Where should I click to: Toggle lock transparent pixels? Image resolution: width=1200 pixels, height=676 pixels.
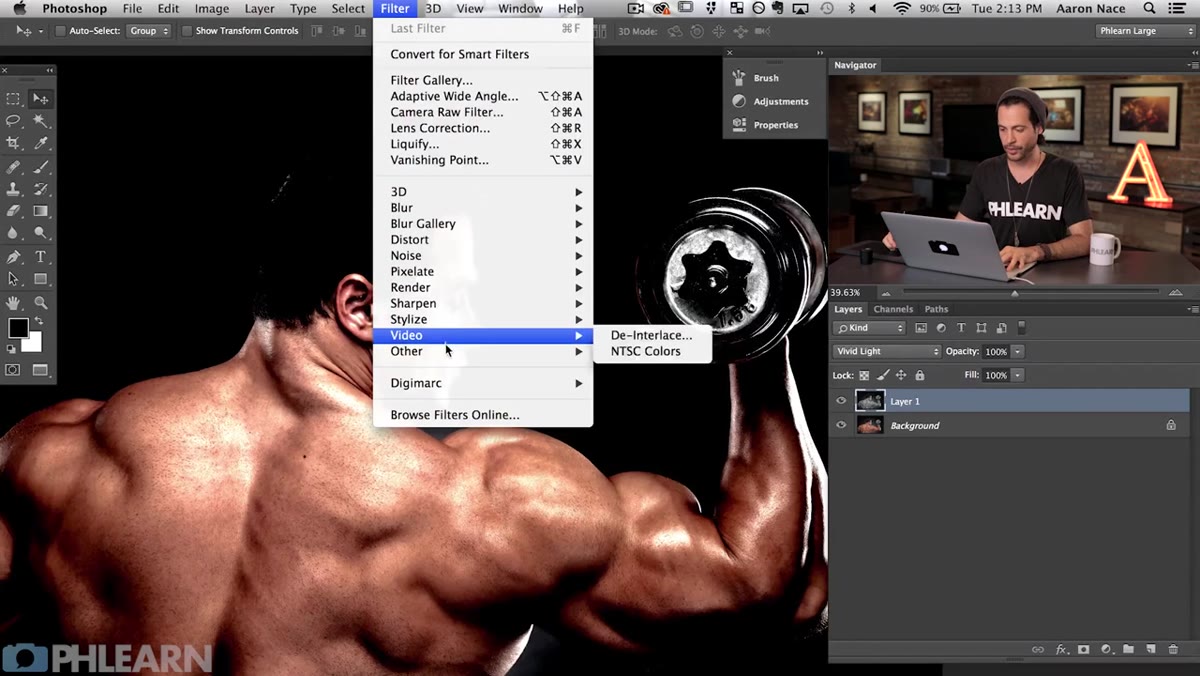click(x=864, y=375)
